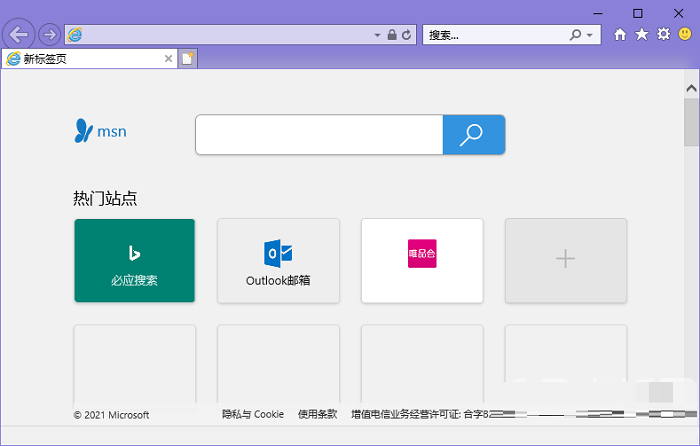Maximize the Internet Explorer window
The image size is (700, 446).
[x=638, y=13]
